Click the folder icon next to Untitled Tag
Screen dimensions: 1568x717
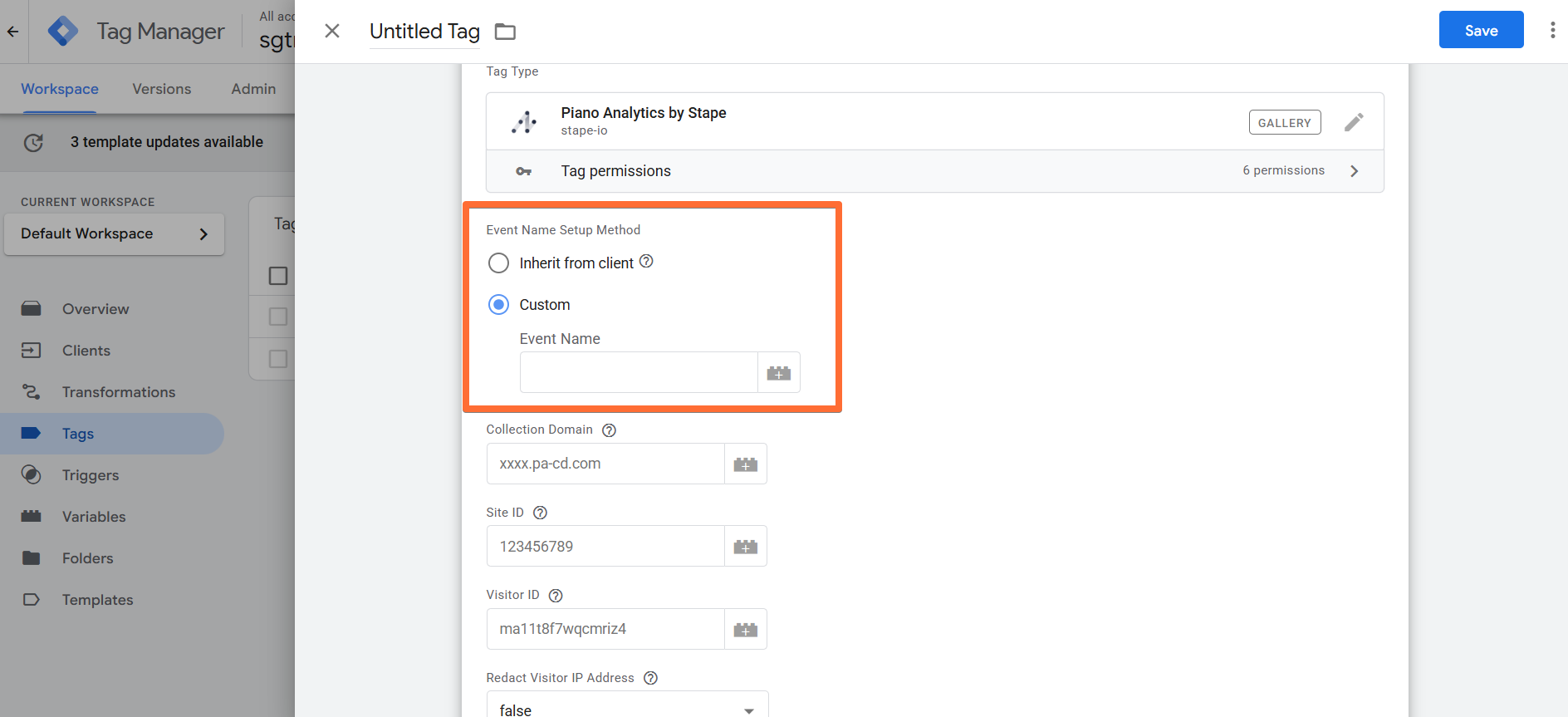(505, 32)
